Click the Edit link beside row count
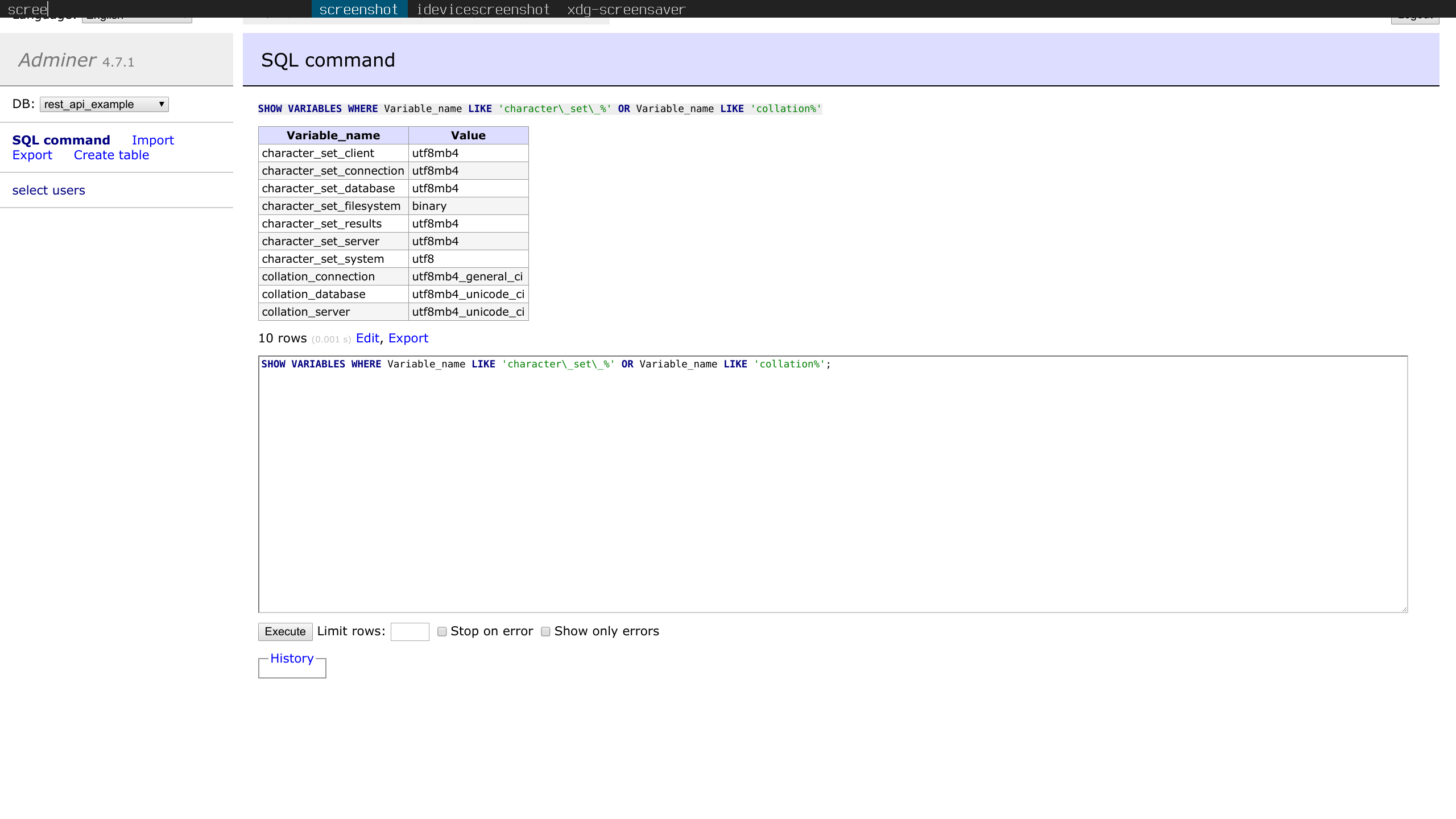1456x819 pixels. click(x=367, y=338)
